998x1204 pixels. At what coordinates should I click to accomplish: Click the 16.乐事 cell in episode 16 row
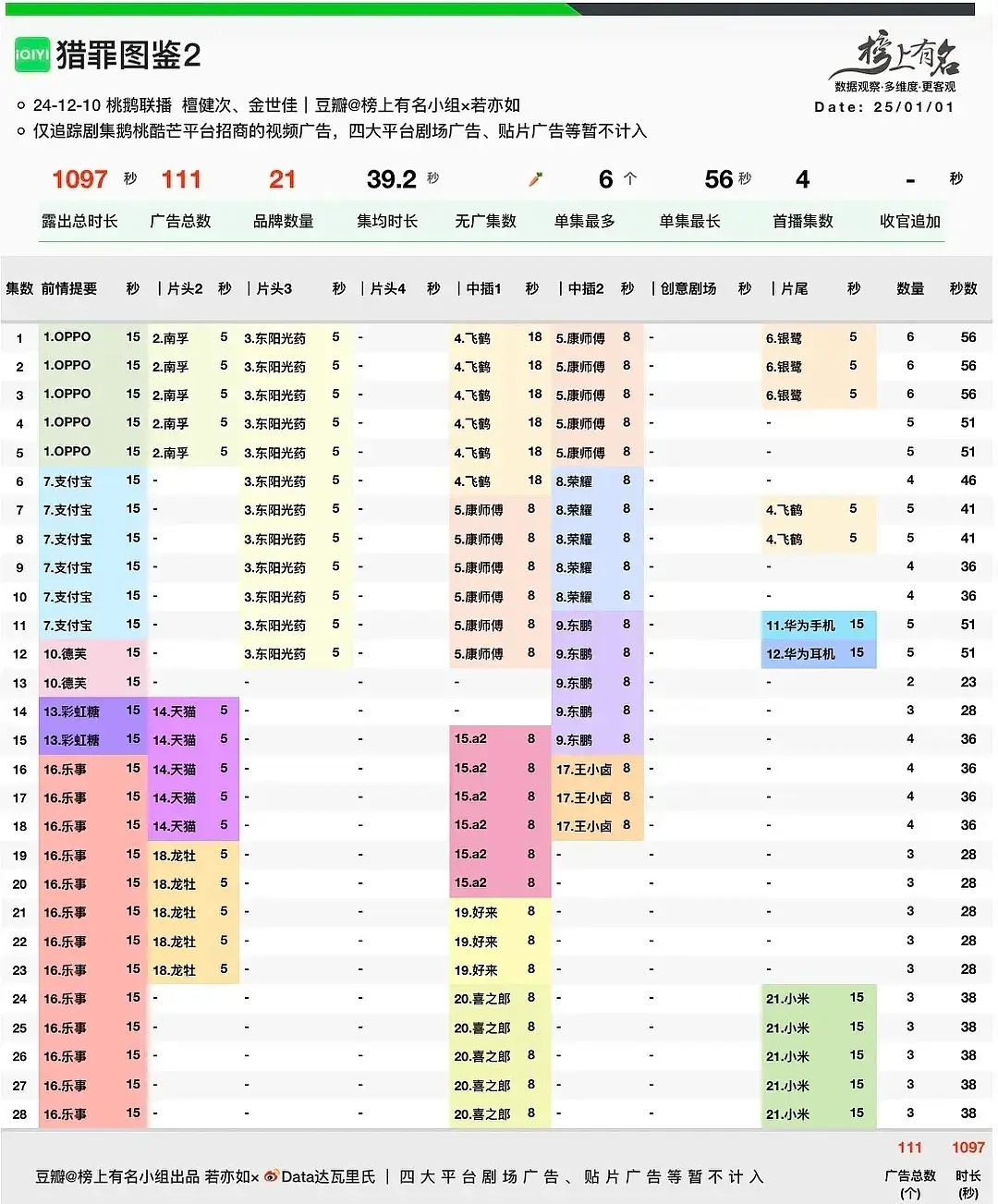(65, 769)
